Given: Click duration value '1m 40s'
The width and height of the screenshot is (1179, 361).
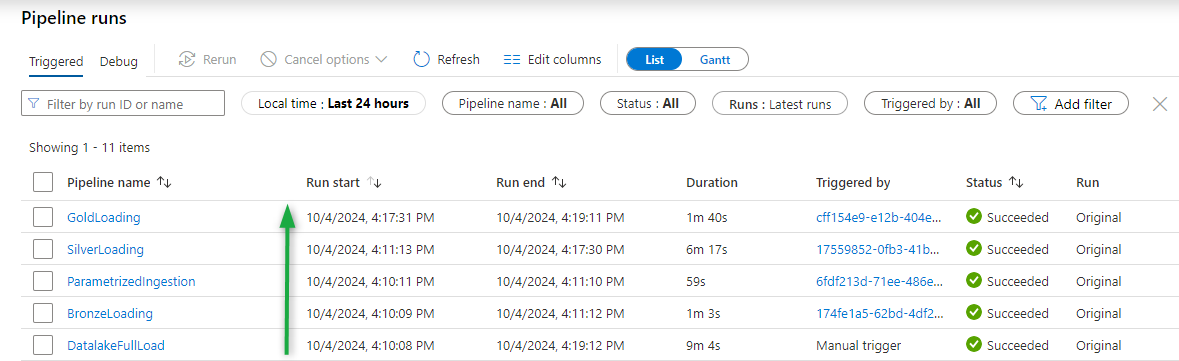Looking at the screenshot, I should (x=706, y=217).
